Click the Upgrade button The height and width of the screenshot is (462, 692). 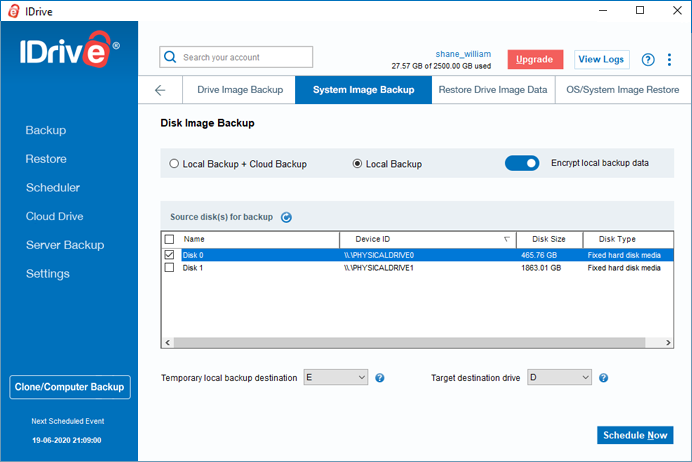[x=535, y=60]
